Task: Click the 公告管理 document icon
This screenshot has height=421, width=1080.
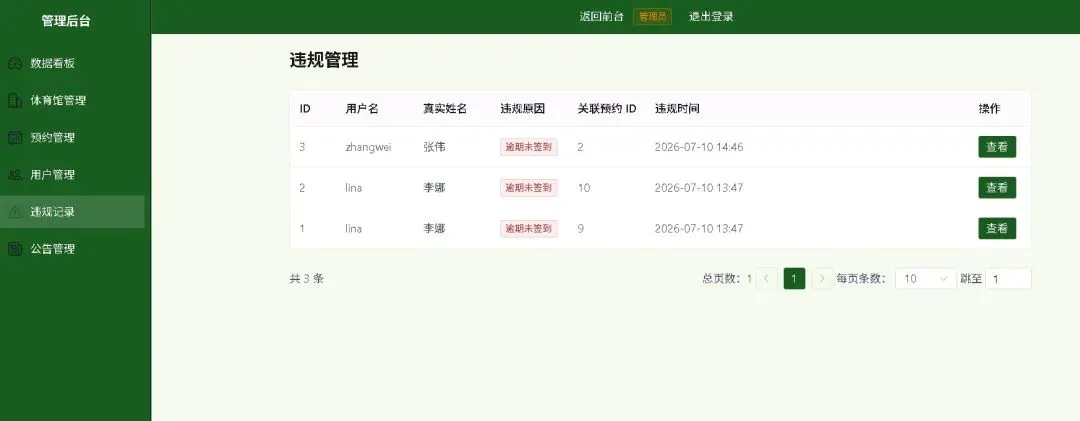Action: click(14, 249)
